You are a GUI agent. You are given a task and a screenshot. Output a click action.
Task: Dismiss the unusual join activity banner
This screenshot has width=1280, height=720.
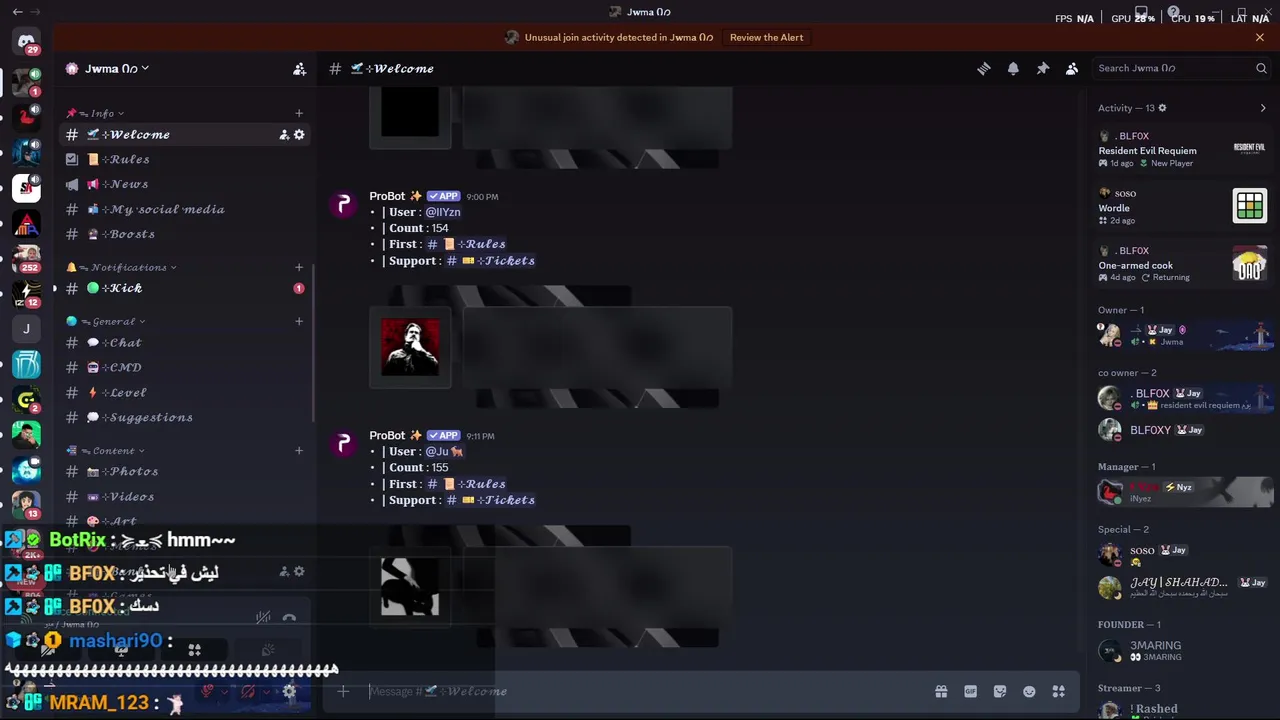click(x=1260, y=37)
